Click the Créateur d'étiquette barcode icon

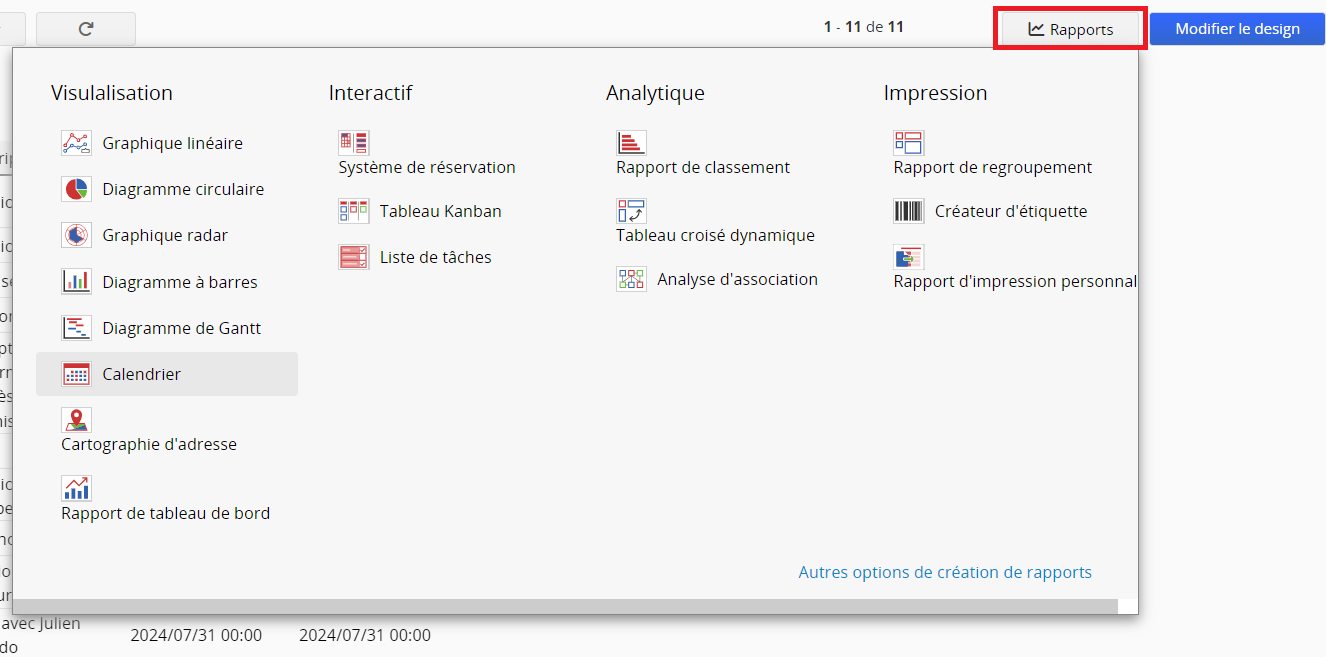[909, 211]
